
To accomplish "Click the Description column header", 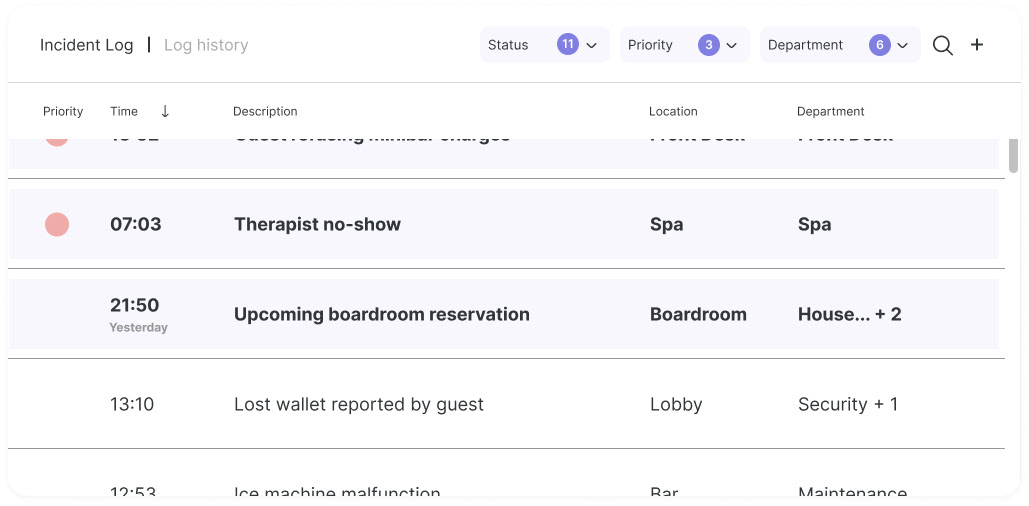I will point(265,111).
